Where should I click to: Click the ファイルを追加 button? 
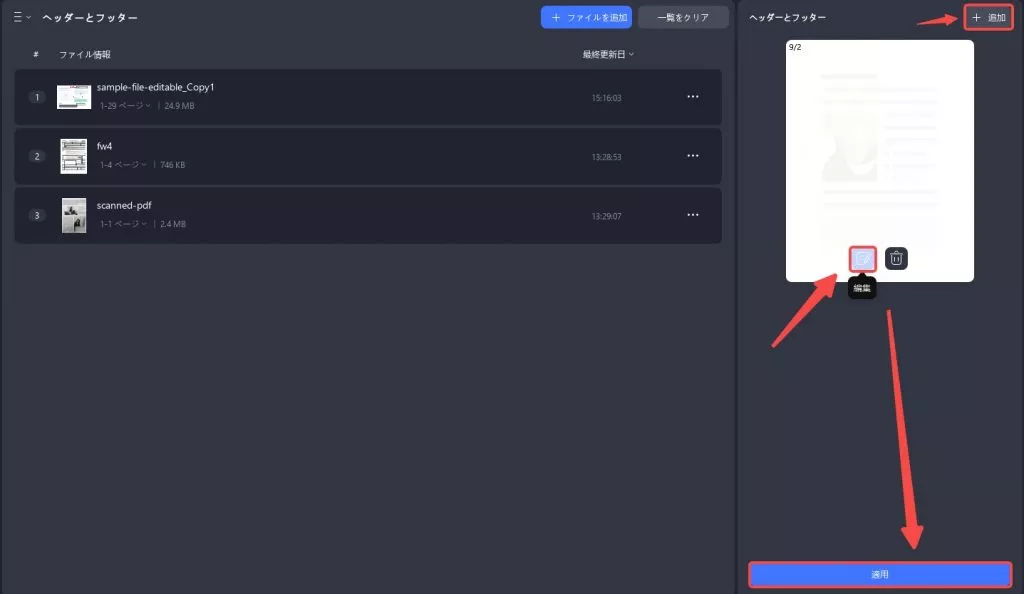pyautogui.click(x=586, y=17)
